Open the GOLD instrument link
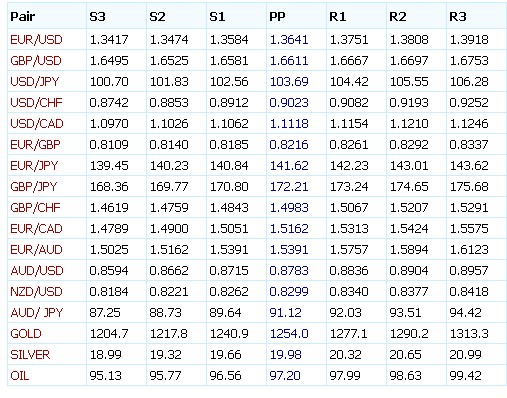This screenshot has width=507, height=398. pos(26,334)
